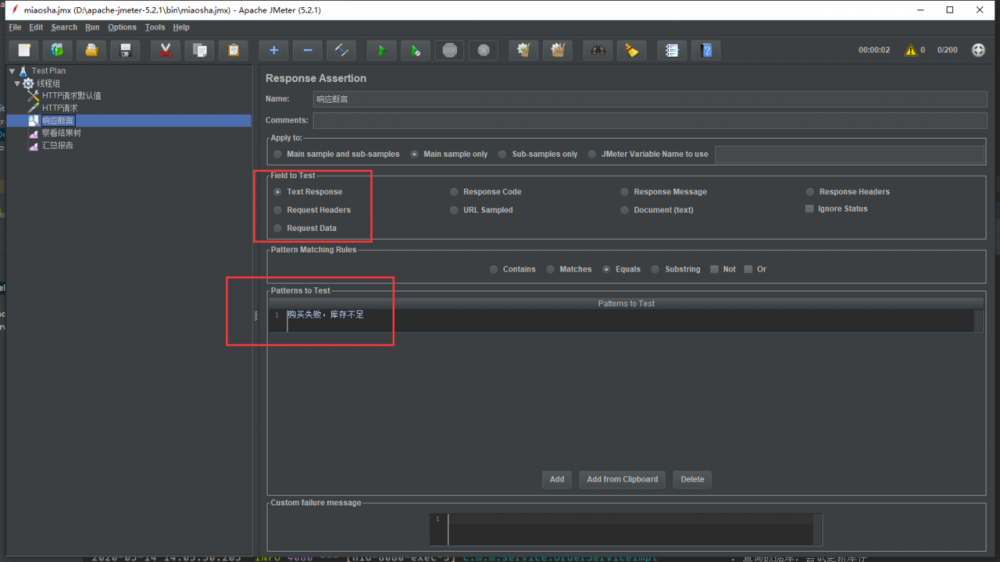Select Request Data radio button
Screen dimensions: 1000x562
pos(277,228)
